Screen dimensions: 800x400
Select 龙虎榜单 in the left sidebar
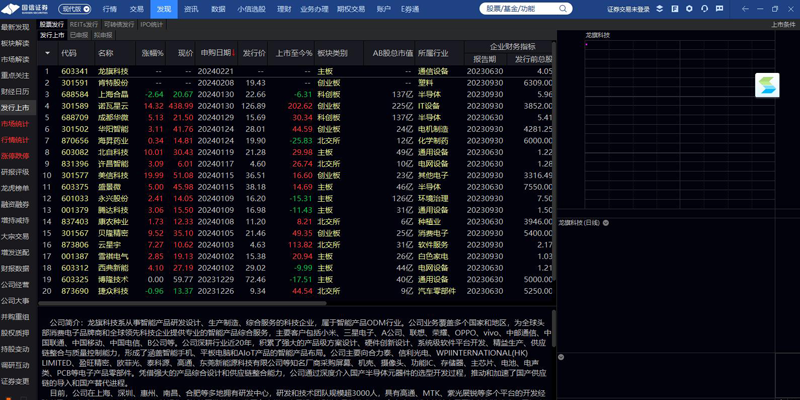click(15, 188)
